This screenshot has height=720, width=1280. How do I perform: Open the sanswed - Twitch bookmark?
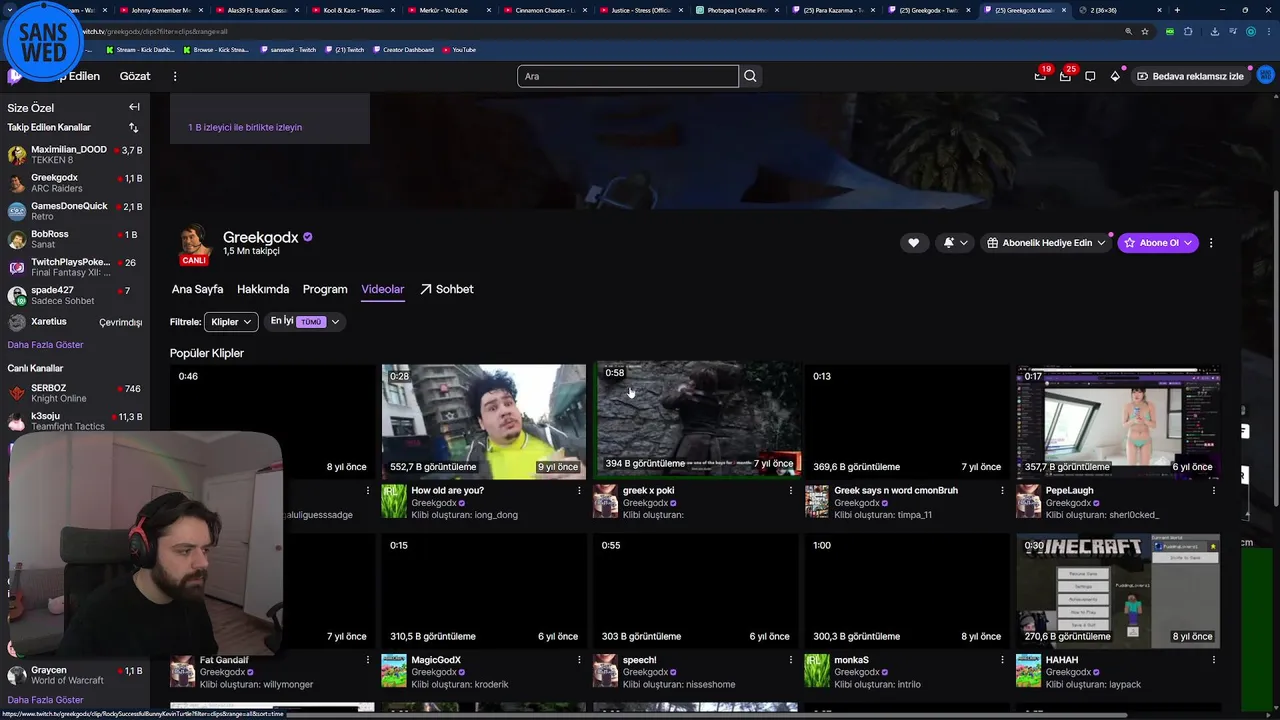(290, 49)
